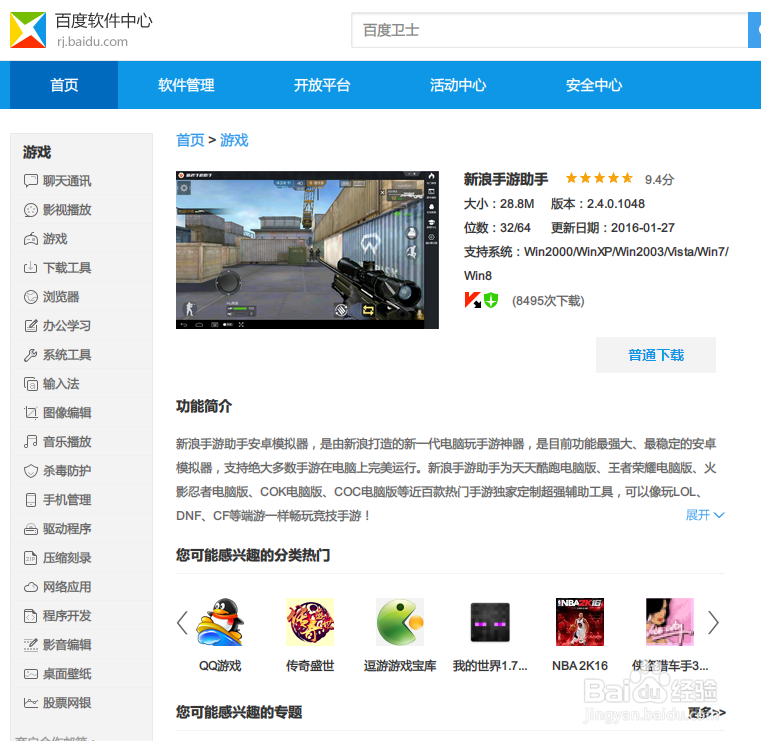Select the 杀毒防护 shield icon

pos(31,471)
